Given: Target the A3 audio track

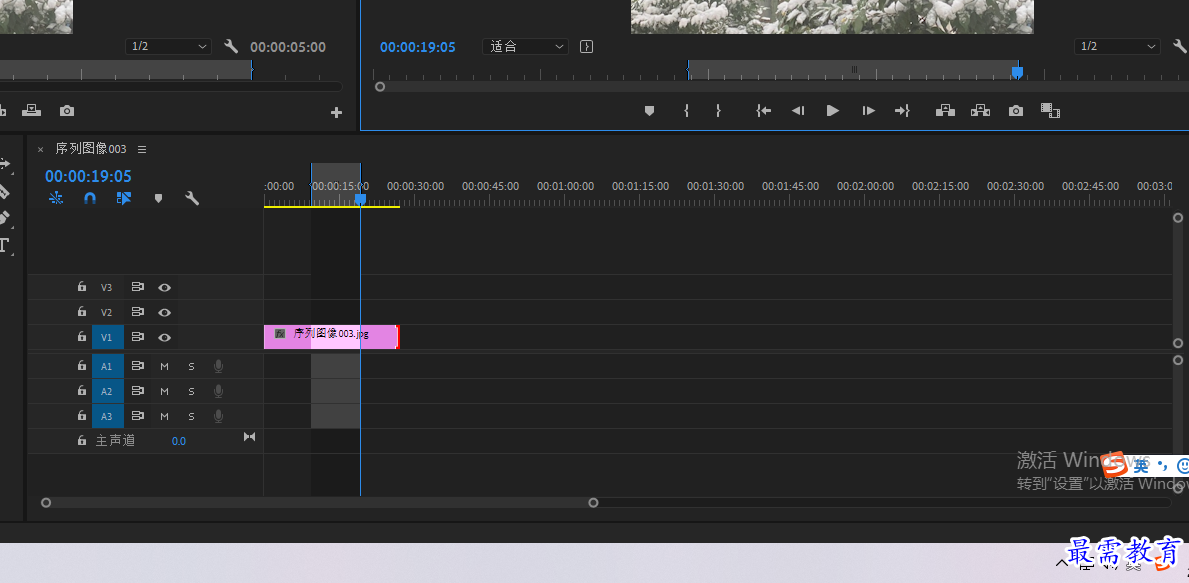Looking at the screenshot, I should (108, 416).
